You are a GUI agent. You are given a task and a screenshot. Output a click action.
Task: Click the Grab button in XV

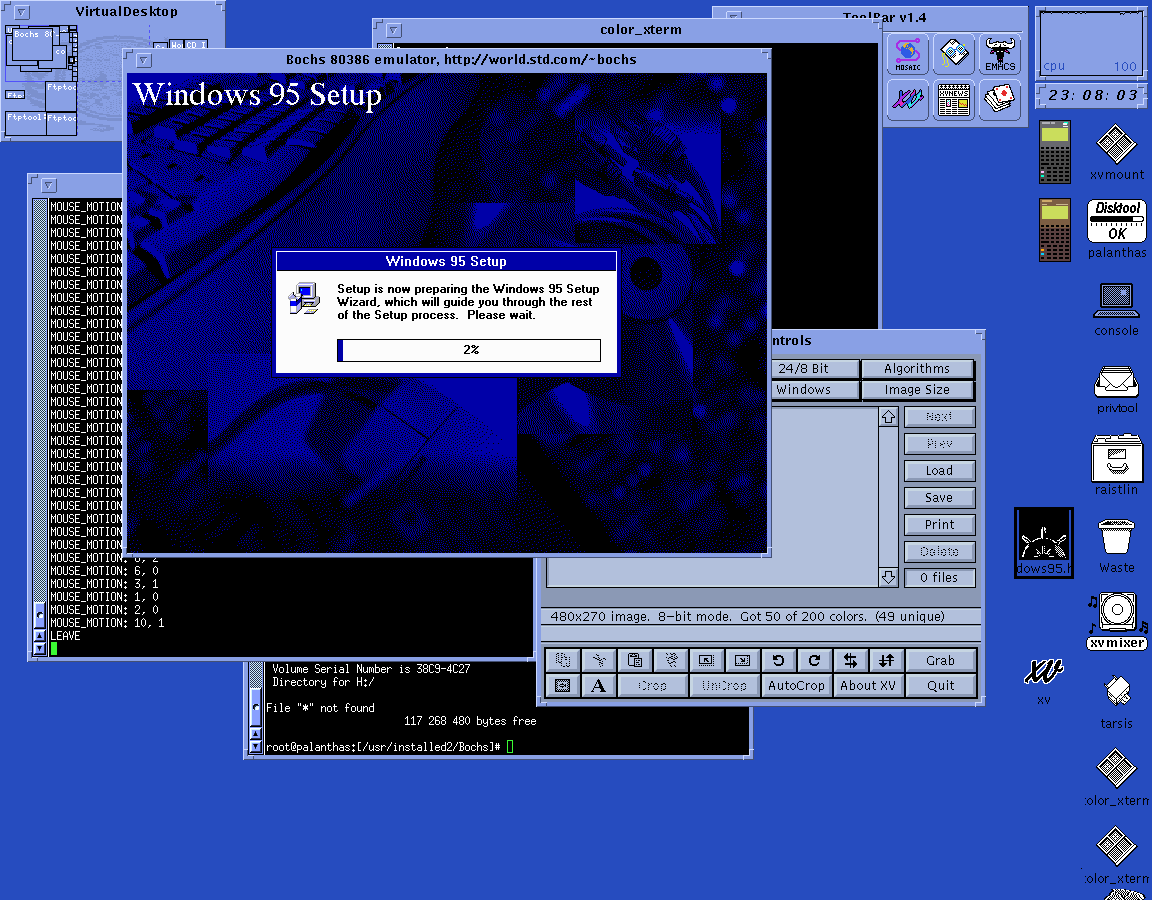[x=940, y=660]
